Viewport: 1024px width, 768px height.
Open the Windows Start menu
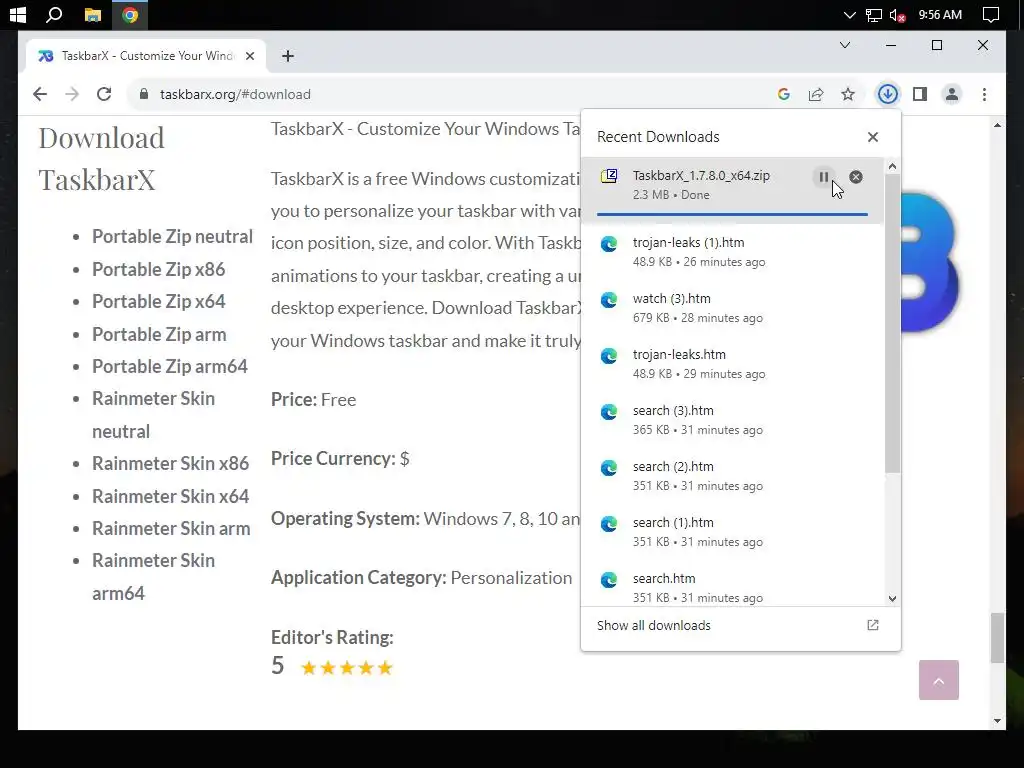pos(18,14)
